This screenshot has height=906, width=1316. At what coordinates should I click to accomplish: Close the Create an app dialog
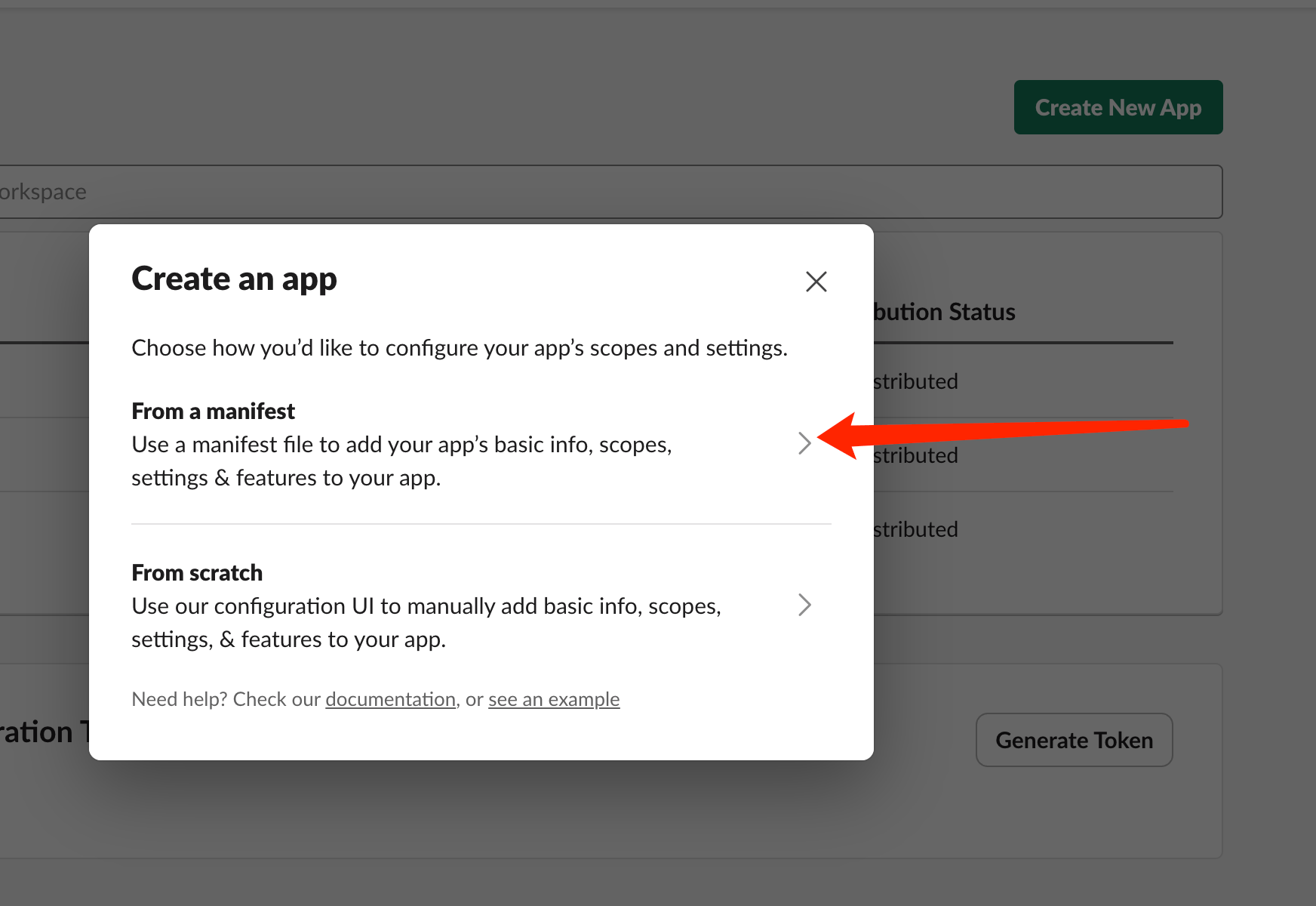[x=816, y=282]
